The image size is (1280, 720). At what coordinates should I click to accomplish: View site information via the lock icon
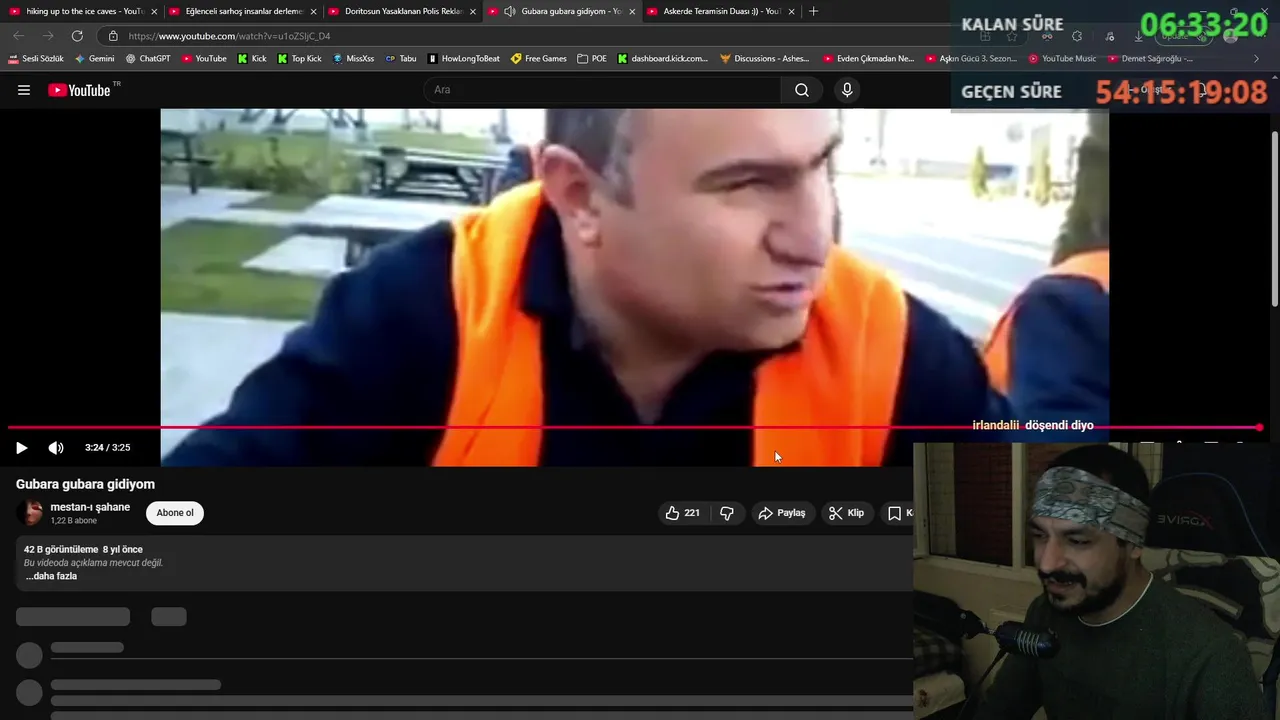pyautogui.click(x=112, y=36)
